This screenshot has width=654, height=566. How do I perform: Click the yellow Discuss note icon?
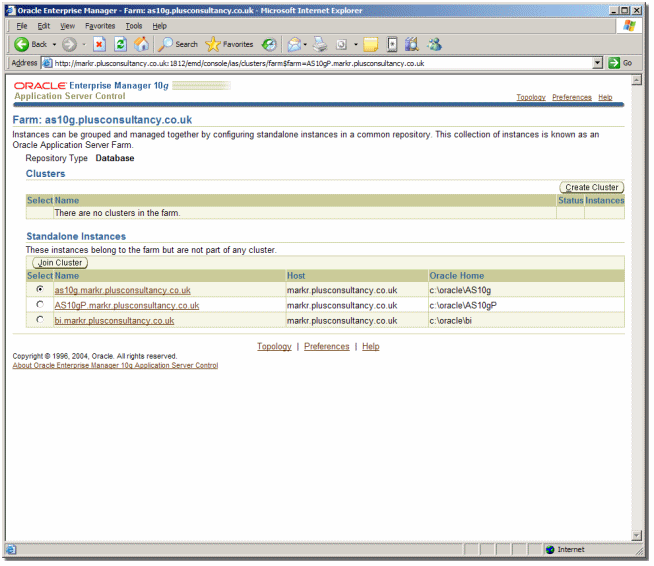tap(370, 44)
